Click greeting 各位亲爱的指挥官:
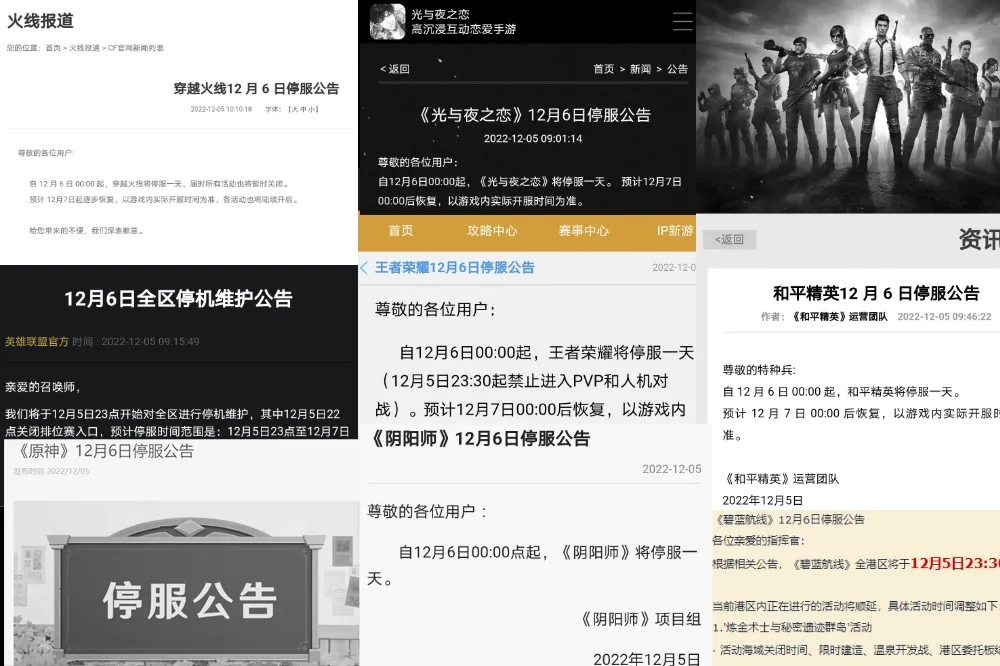Screen dimensions: 1000x666 [x=758, y=541]
